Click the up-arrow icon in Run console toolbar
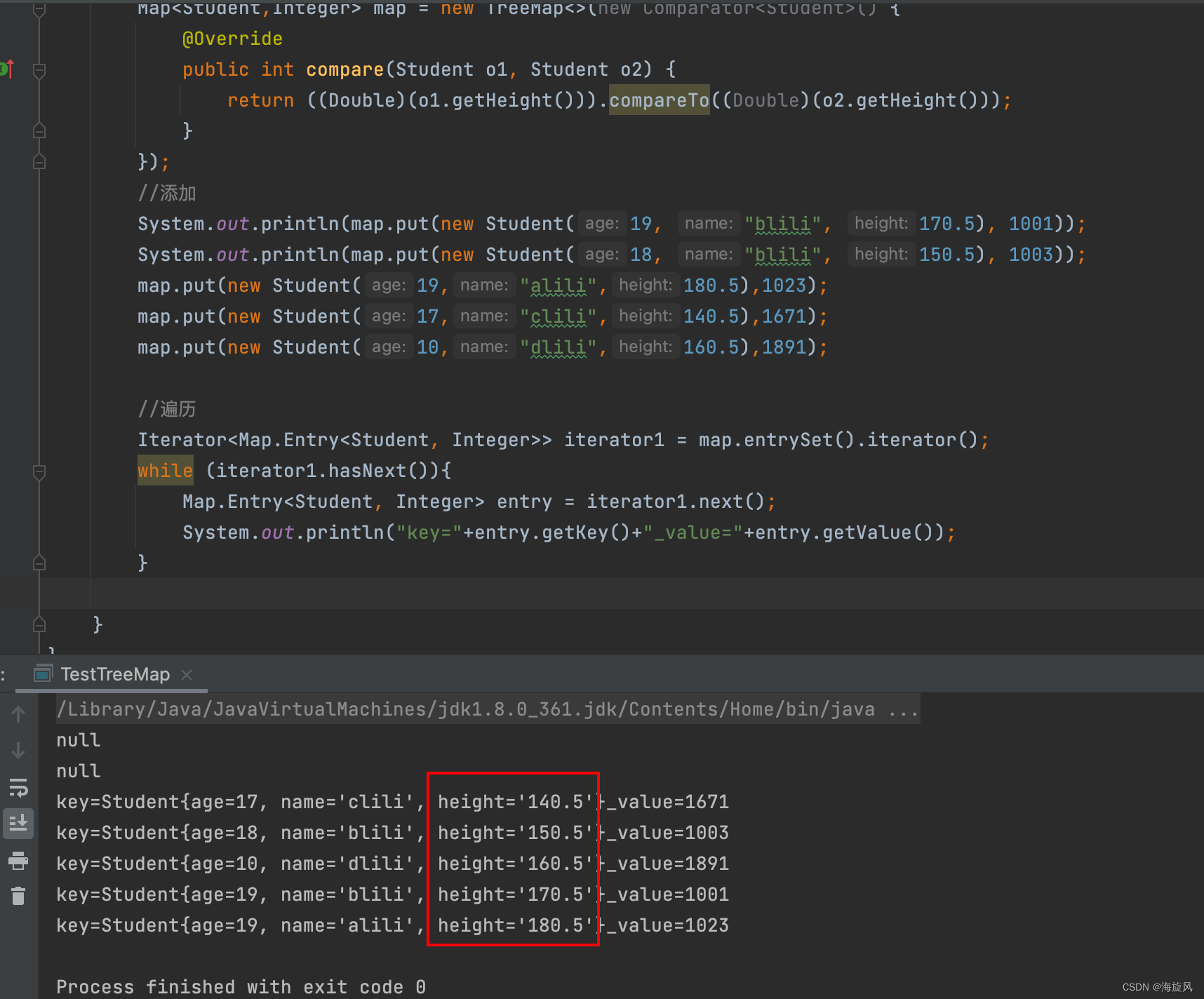The image size is (1204, 999). pyautogui.click(x=18, y=714)
